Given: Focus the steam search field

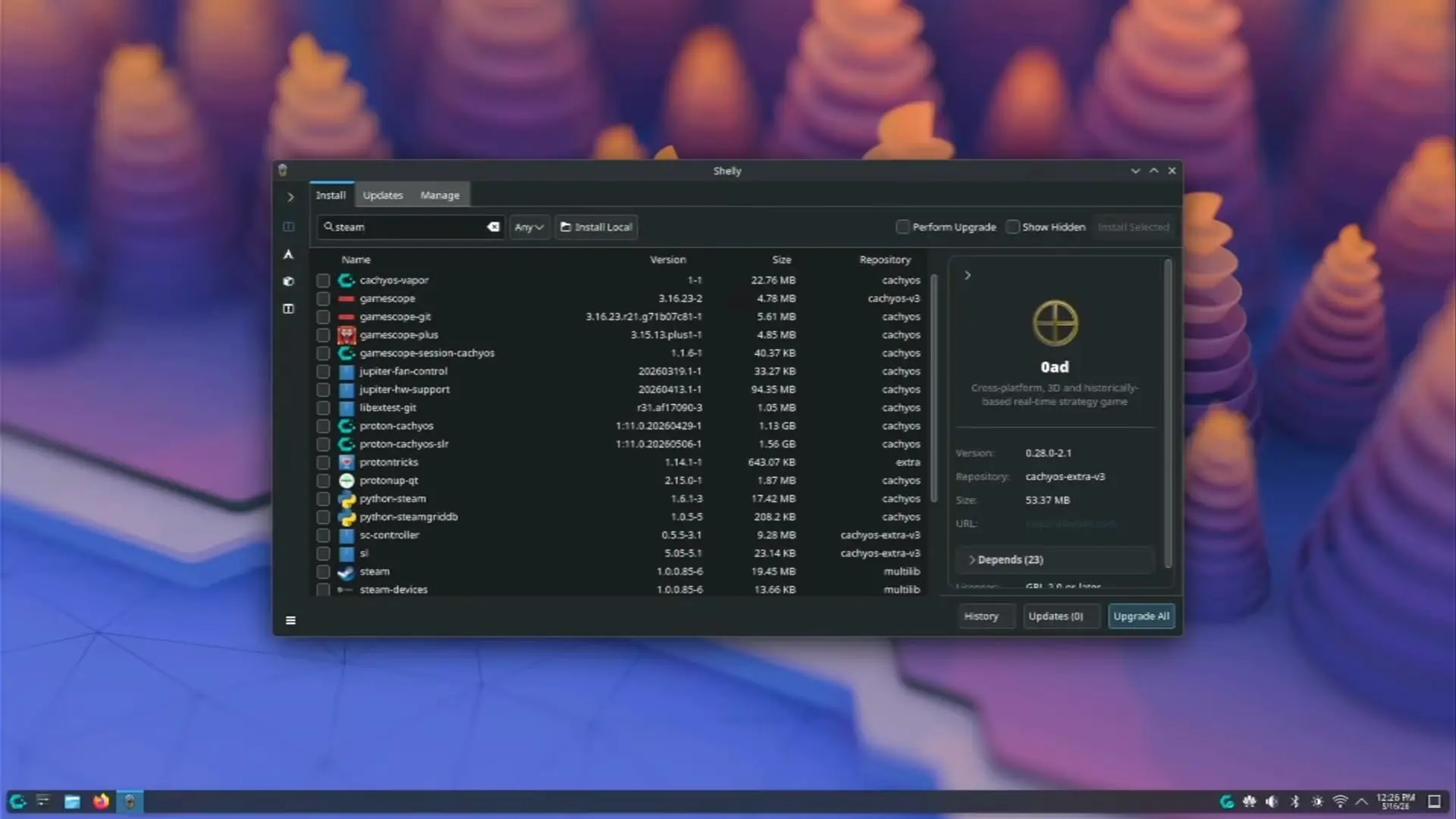Looking at the screenshot, I should pyautogui.click(x=413, y=227).
